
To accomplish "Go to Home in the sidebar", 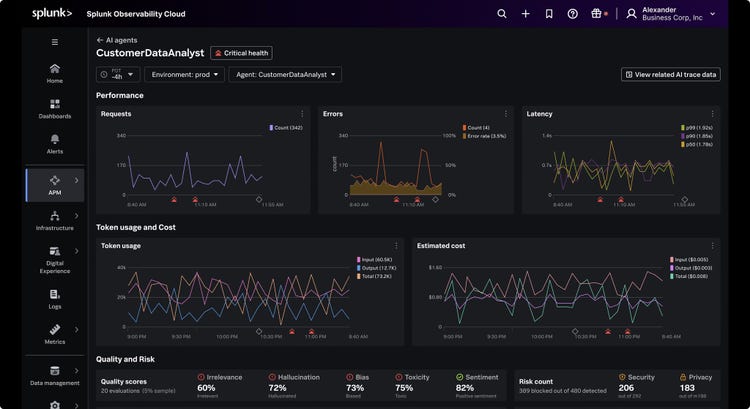I will (x=55, y=74).
